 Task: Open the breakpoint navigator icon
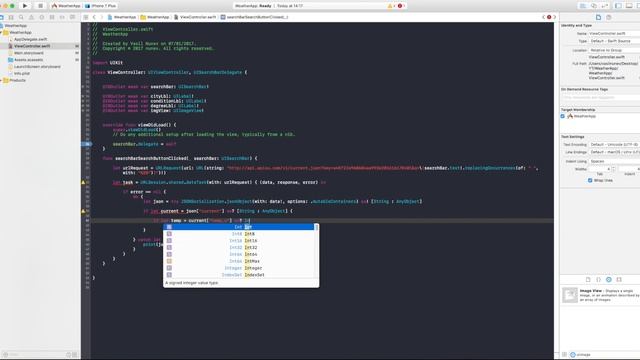pyautogui.click(x=62, y=17)
